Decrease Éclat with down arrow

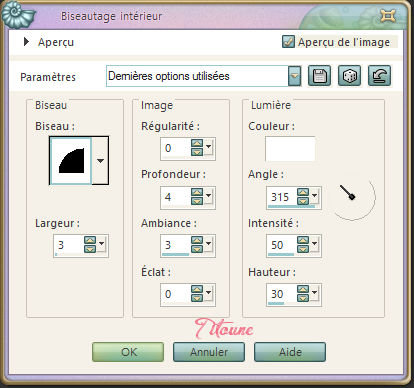tap(197, 298)
